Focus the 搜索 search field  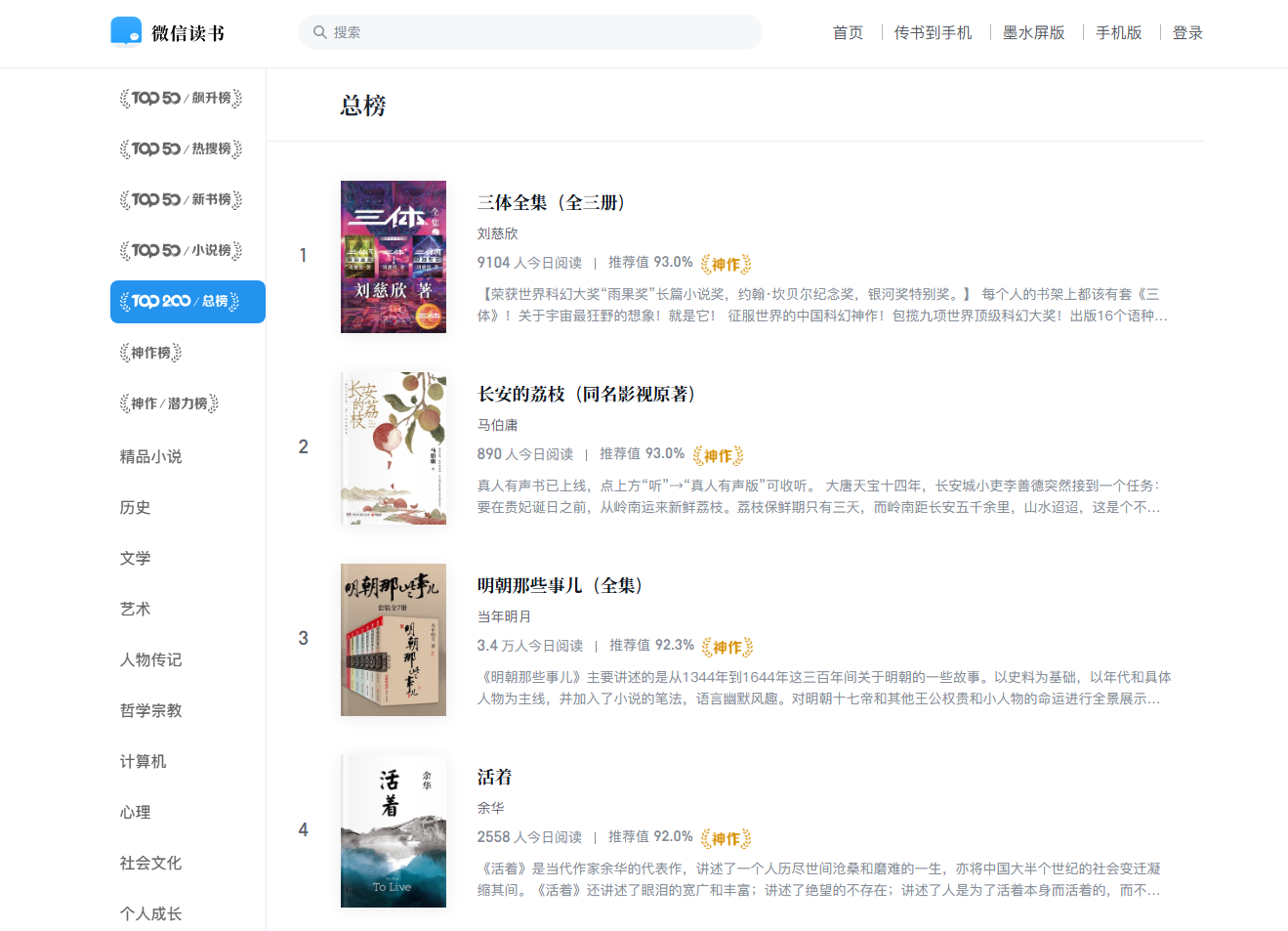click(x=530, y=32)
